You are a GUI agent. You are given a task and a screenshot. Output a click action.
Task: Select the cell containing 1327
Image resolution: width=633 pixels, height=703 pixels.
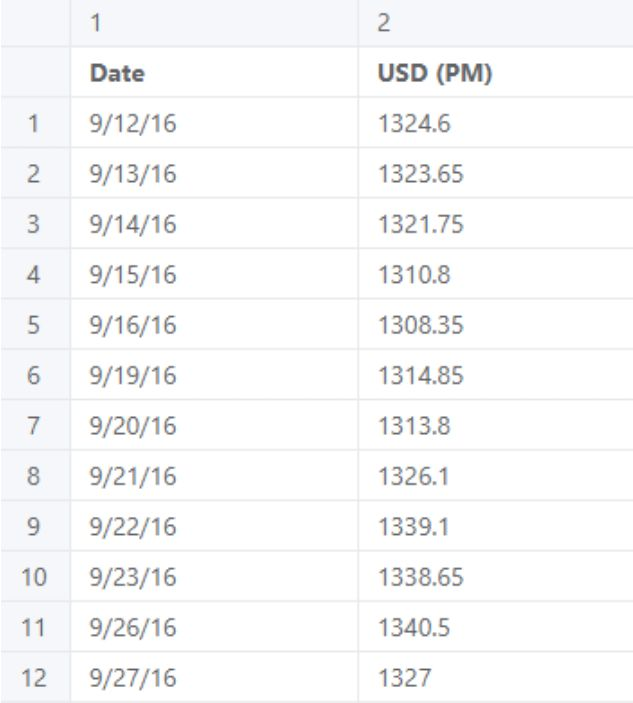[x=495, y=677]
